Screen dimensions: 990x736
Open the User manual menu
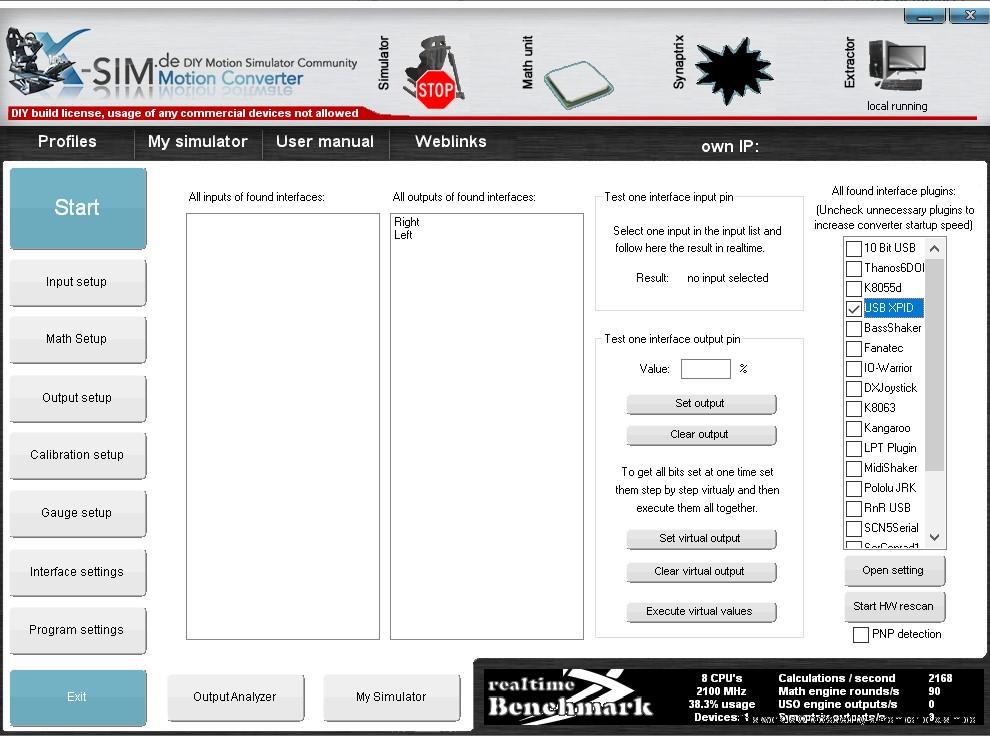(325, 142)
